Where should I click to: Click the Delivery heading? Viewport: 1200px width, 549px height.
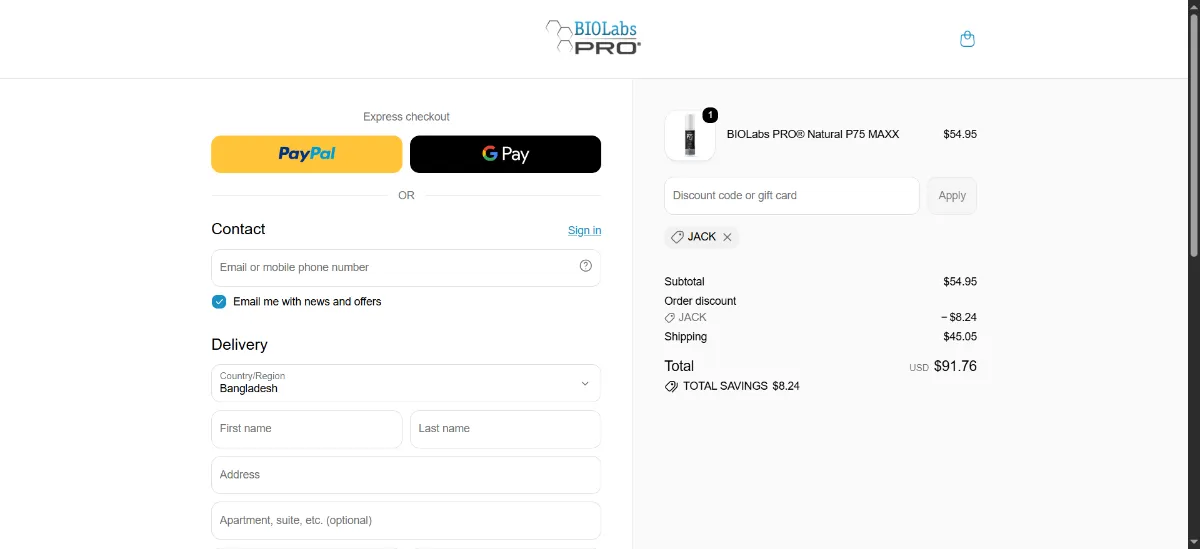239,345
